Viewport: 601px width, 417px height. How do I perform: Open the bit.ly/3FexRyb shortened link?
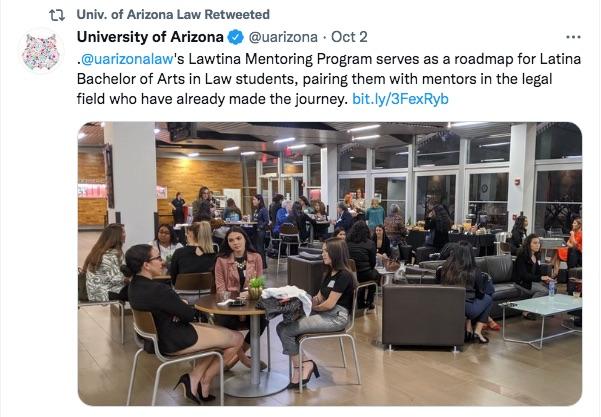tap(400, 99)
